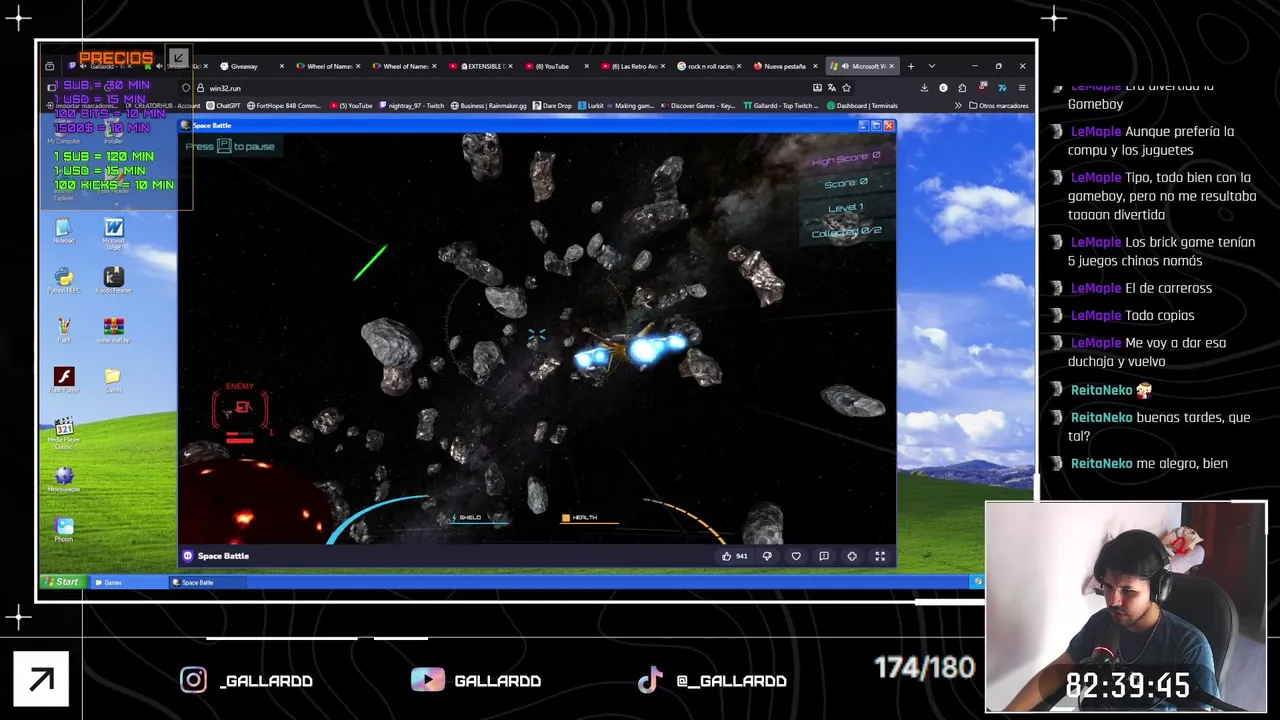Image resolution: width=1280 pixels, height=720 pixels.
Task: Open the Notepad desktop icon
Action: (64, 231)
